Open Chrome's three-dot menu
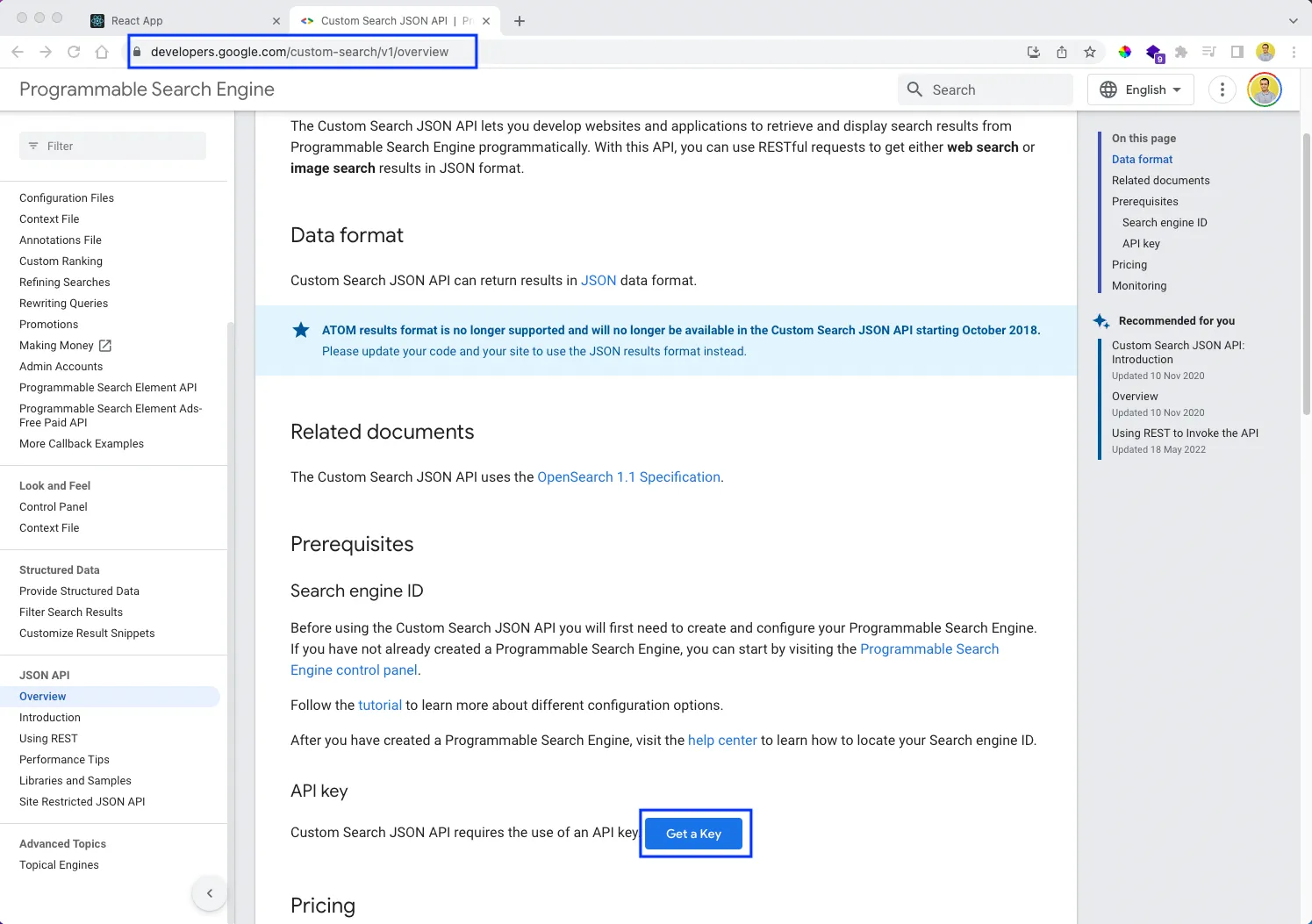Screen dimensions: 1312x924 pos(1294,52)
